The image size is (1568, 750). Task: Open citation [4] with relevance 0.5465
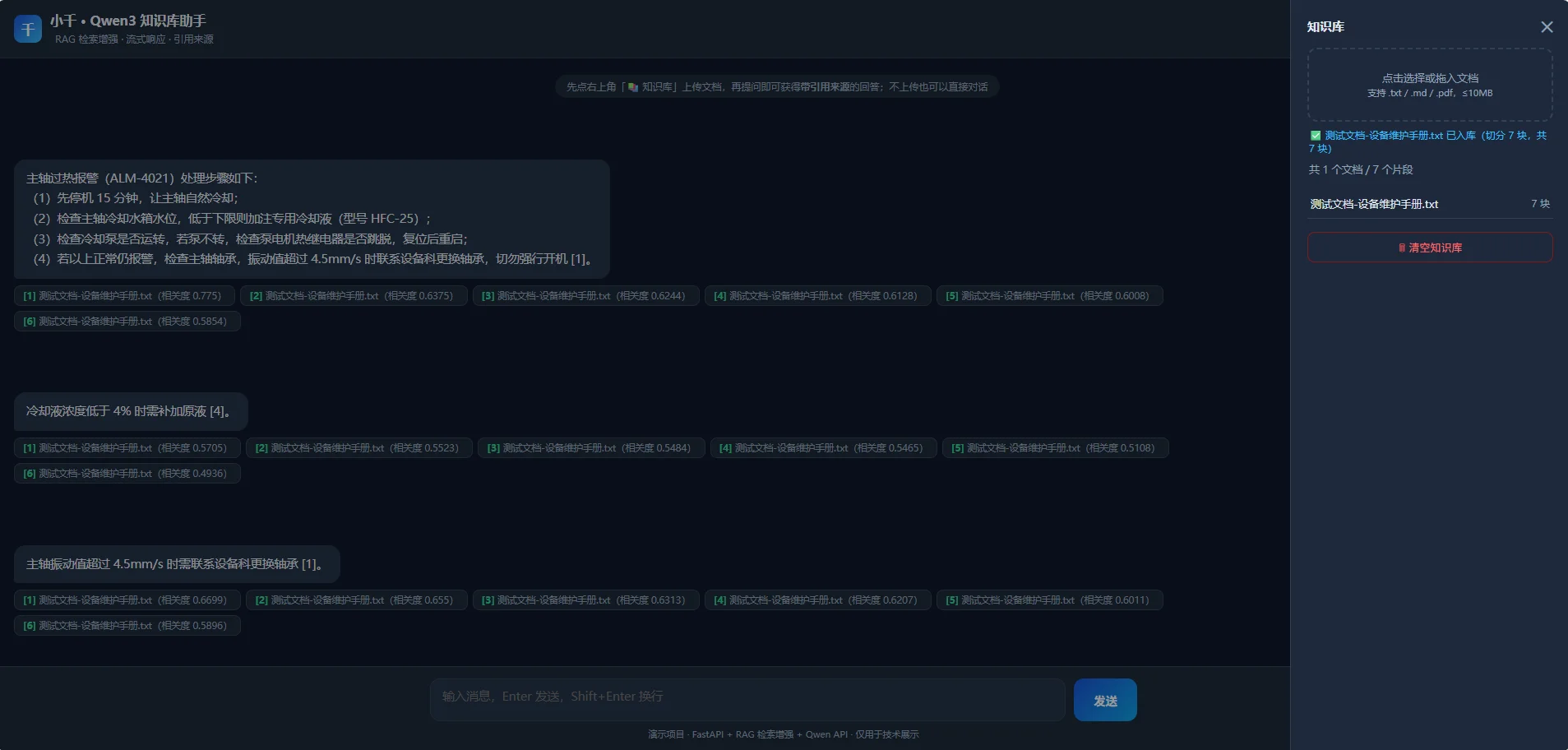point(823,448)
